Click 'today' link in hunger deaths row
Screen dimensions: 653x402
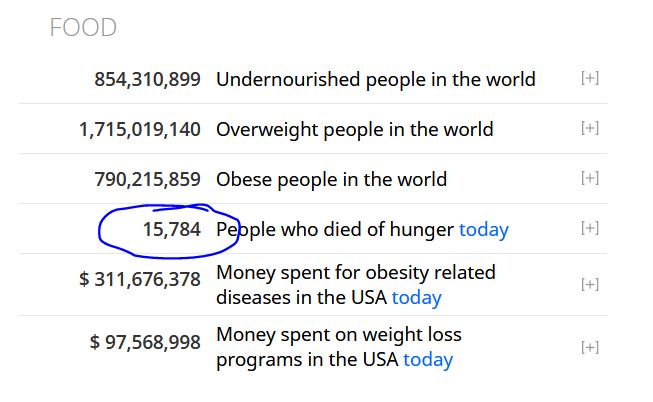coord(484,230)
